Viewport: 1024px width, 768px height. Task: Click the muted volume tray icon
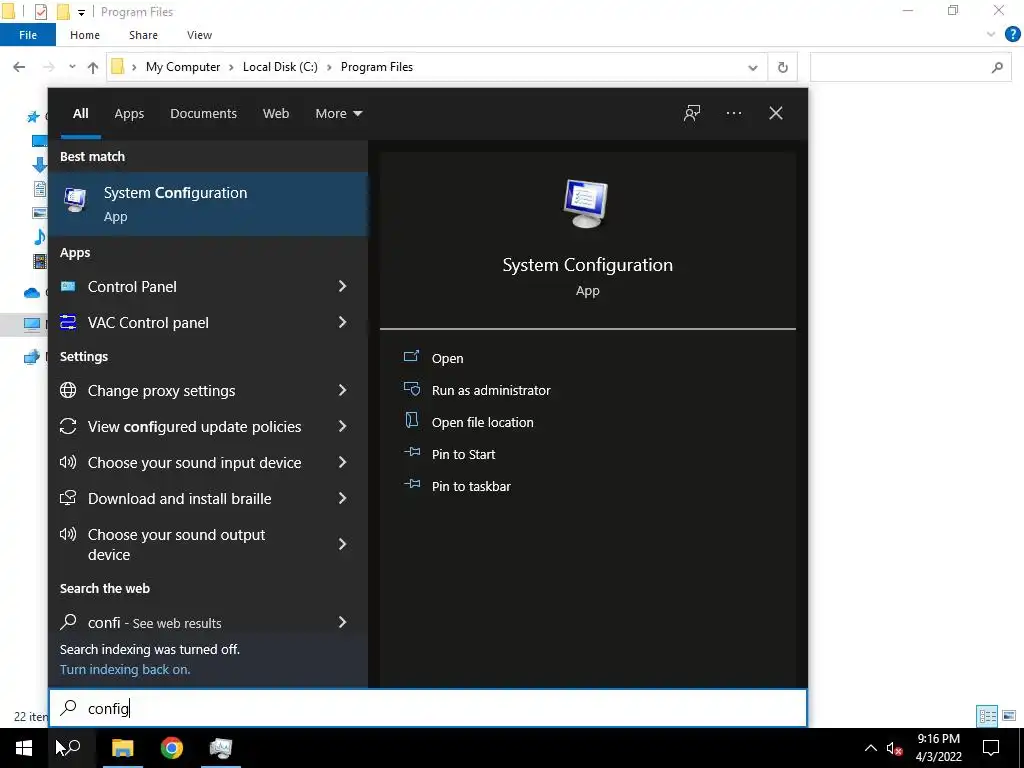[x=894, y=748]
